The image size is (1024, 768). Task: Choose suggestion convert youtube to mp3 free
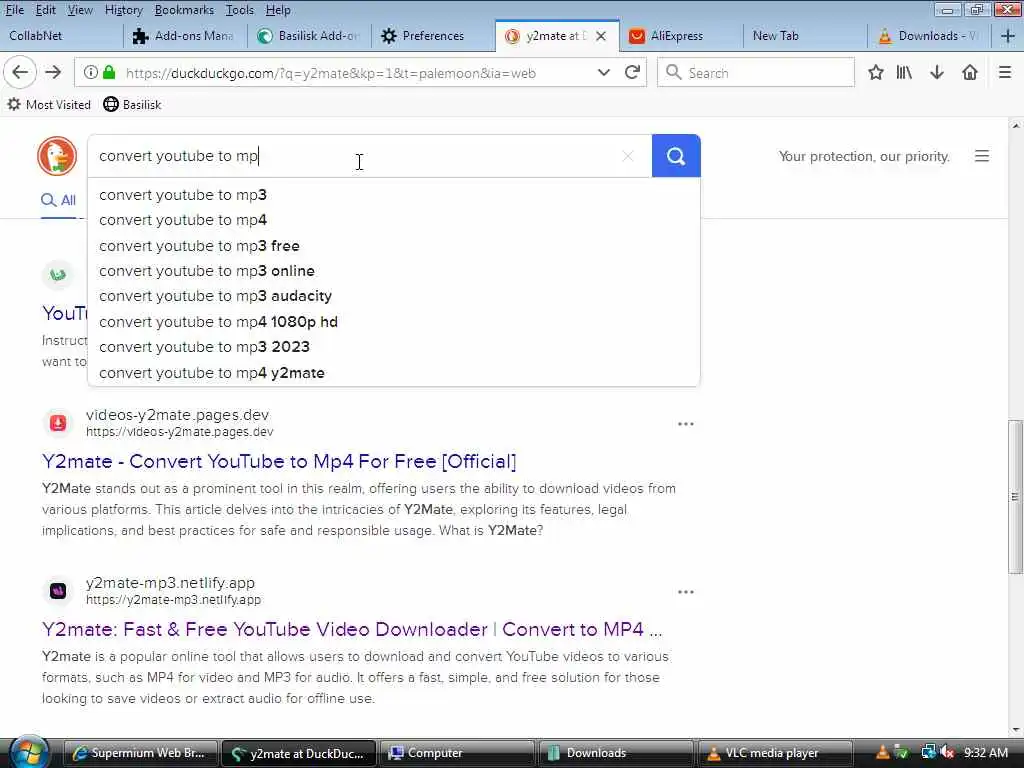click(x=394, y=246)
